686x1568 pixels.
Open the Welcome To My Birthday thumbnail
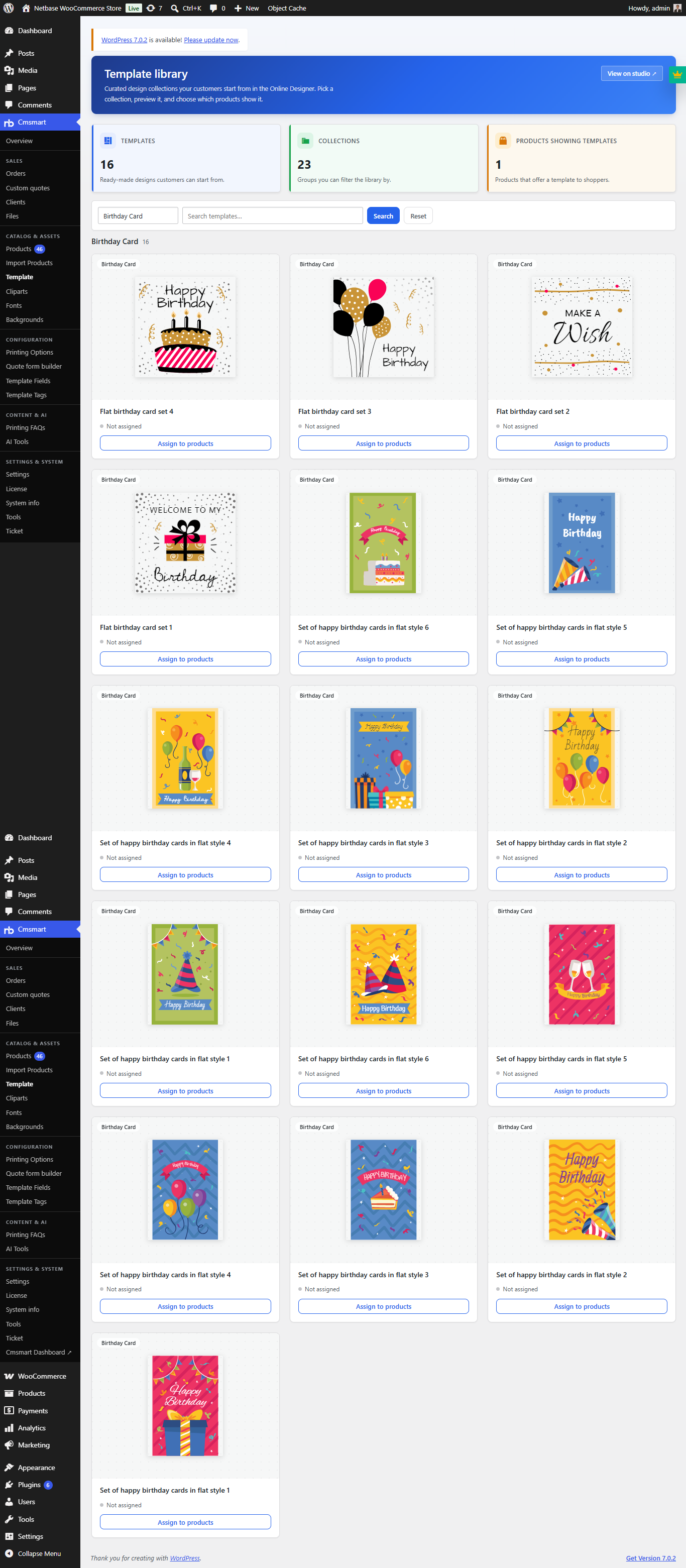point(185,542)
